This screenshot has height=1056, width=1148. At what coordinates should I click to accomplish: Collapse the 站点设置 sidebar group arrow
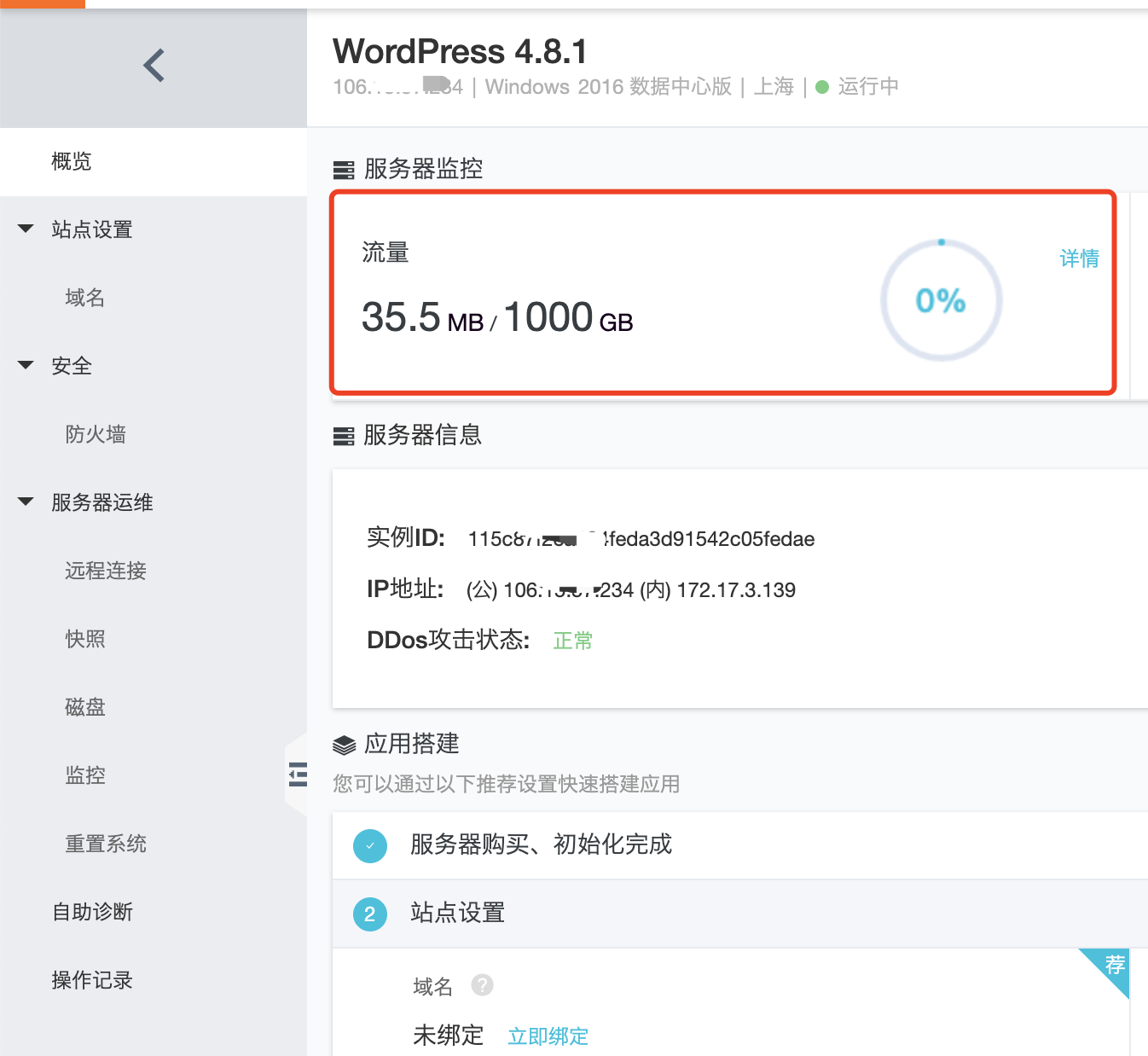(26, 229)
